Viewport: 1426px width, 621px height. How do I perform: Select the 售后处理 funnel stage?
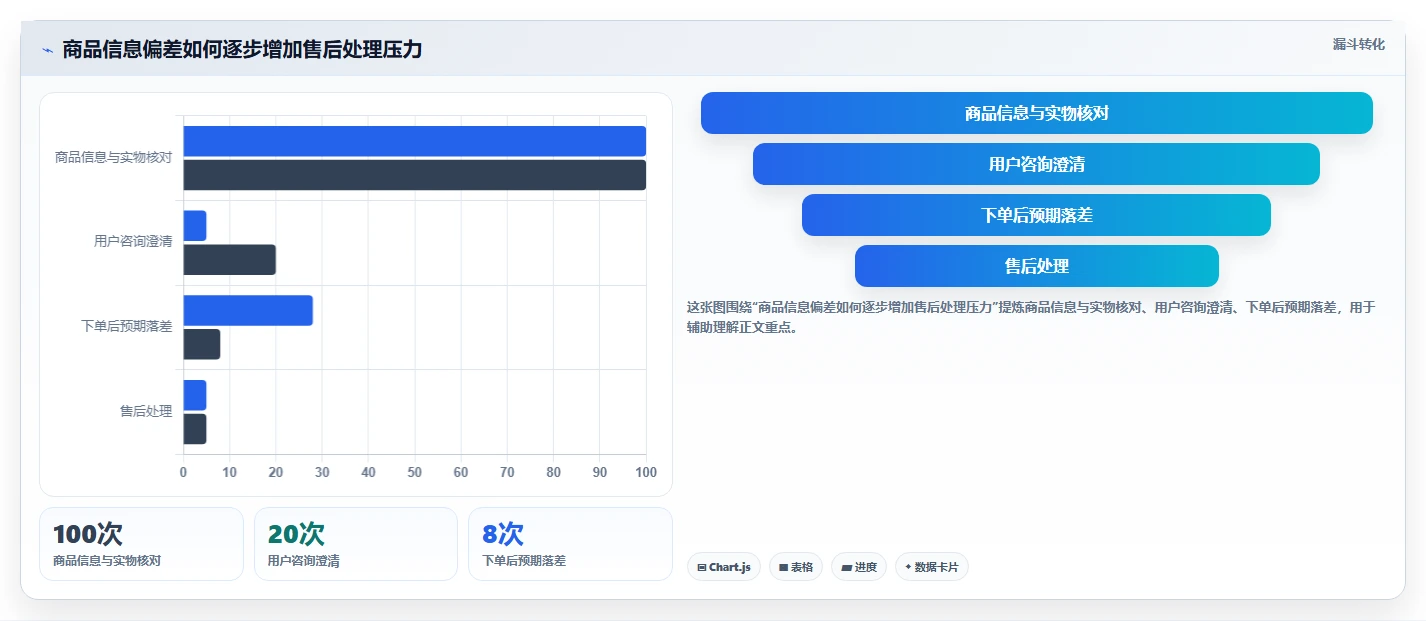coord(1036,266)
